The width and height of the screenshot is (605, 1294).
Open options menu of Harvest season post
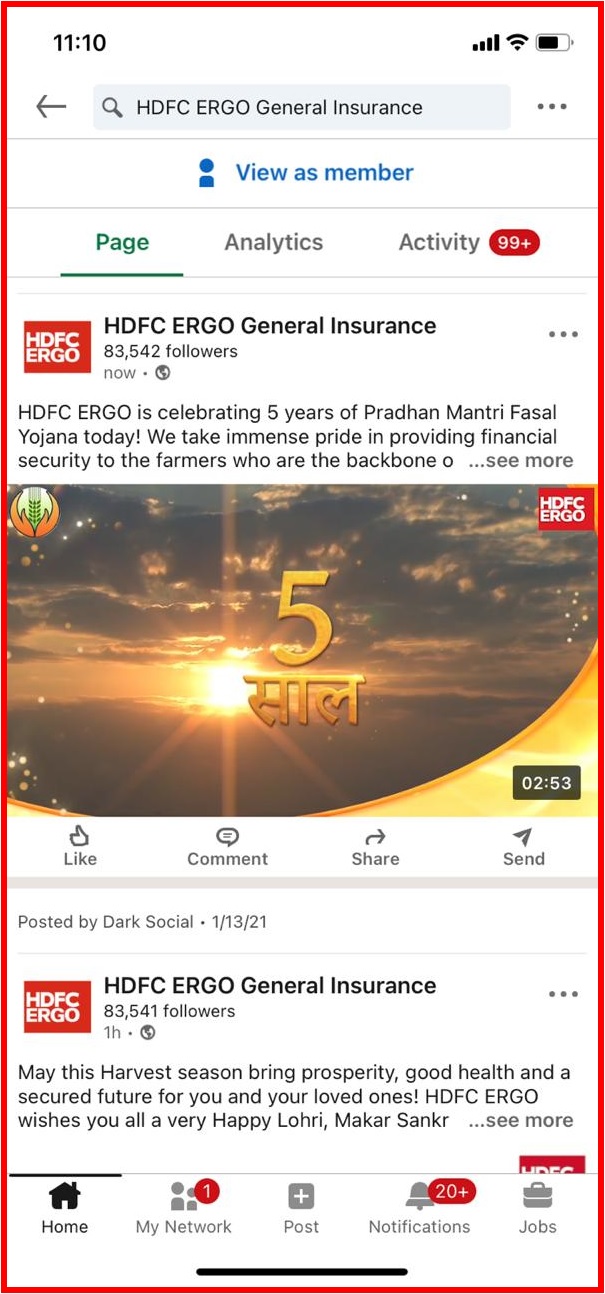coord(564,994)
